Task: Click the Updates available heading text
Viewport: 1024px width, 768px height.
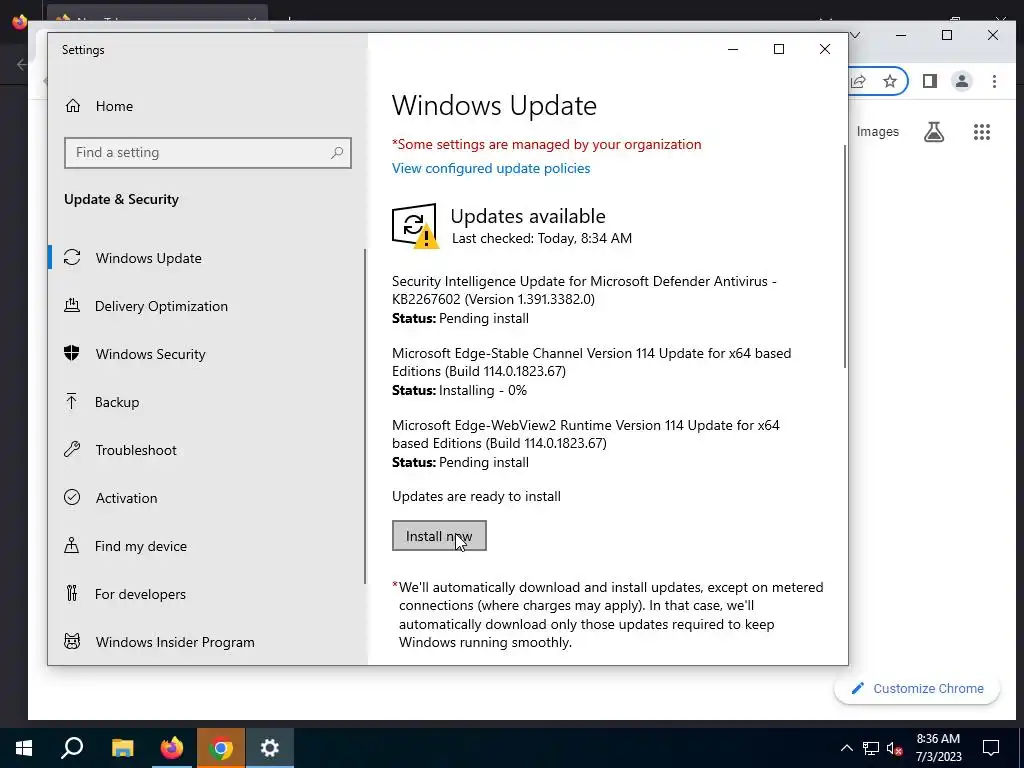Action: coord(528,216)
